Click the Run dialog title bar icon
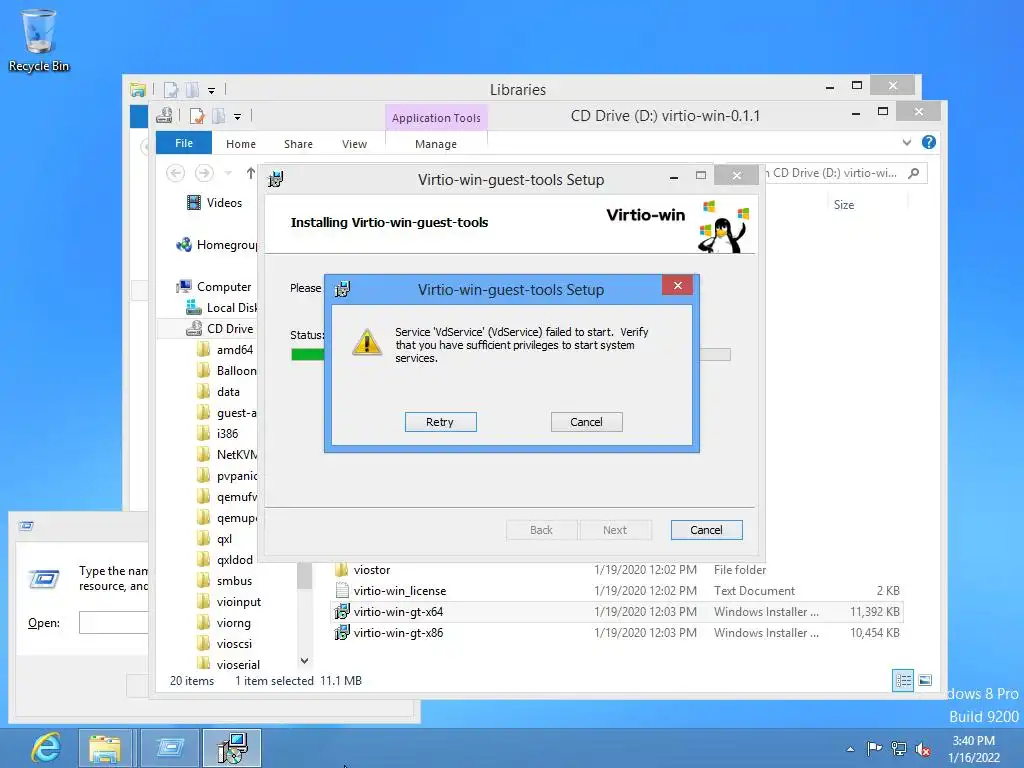 [26, 526]
